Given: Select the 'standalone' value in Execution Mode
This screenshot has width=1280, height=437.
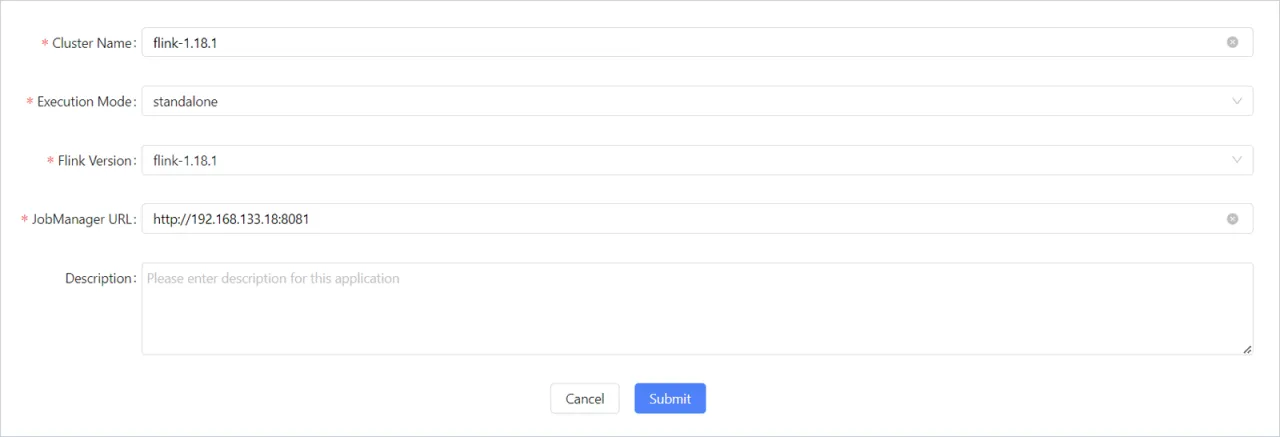Looking at the screenshot, I should point(185,101).
